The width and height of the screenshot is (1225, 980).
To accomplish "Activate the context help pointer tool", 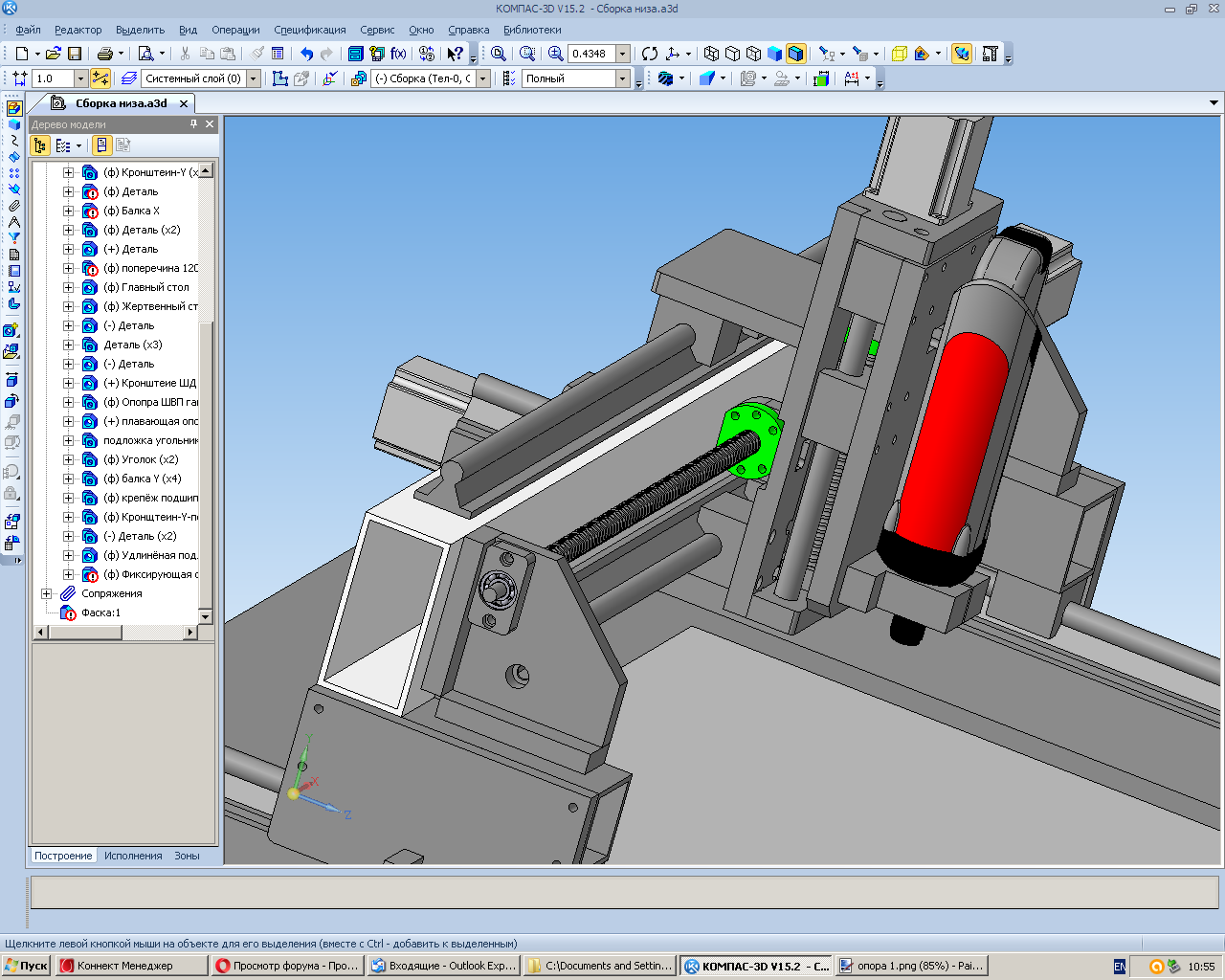I will point(456,54).
